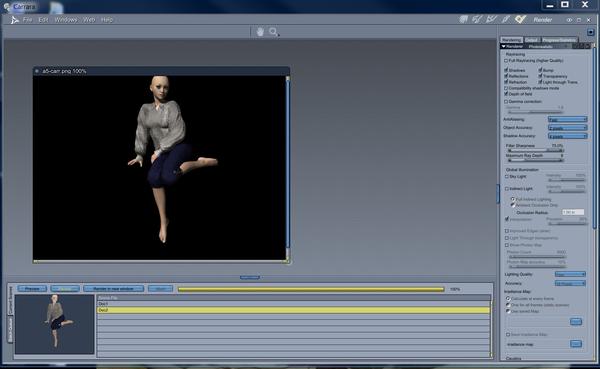Click the Abort button beside progress bar

coord(160,289)
